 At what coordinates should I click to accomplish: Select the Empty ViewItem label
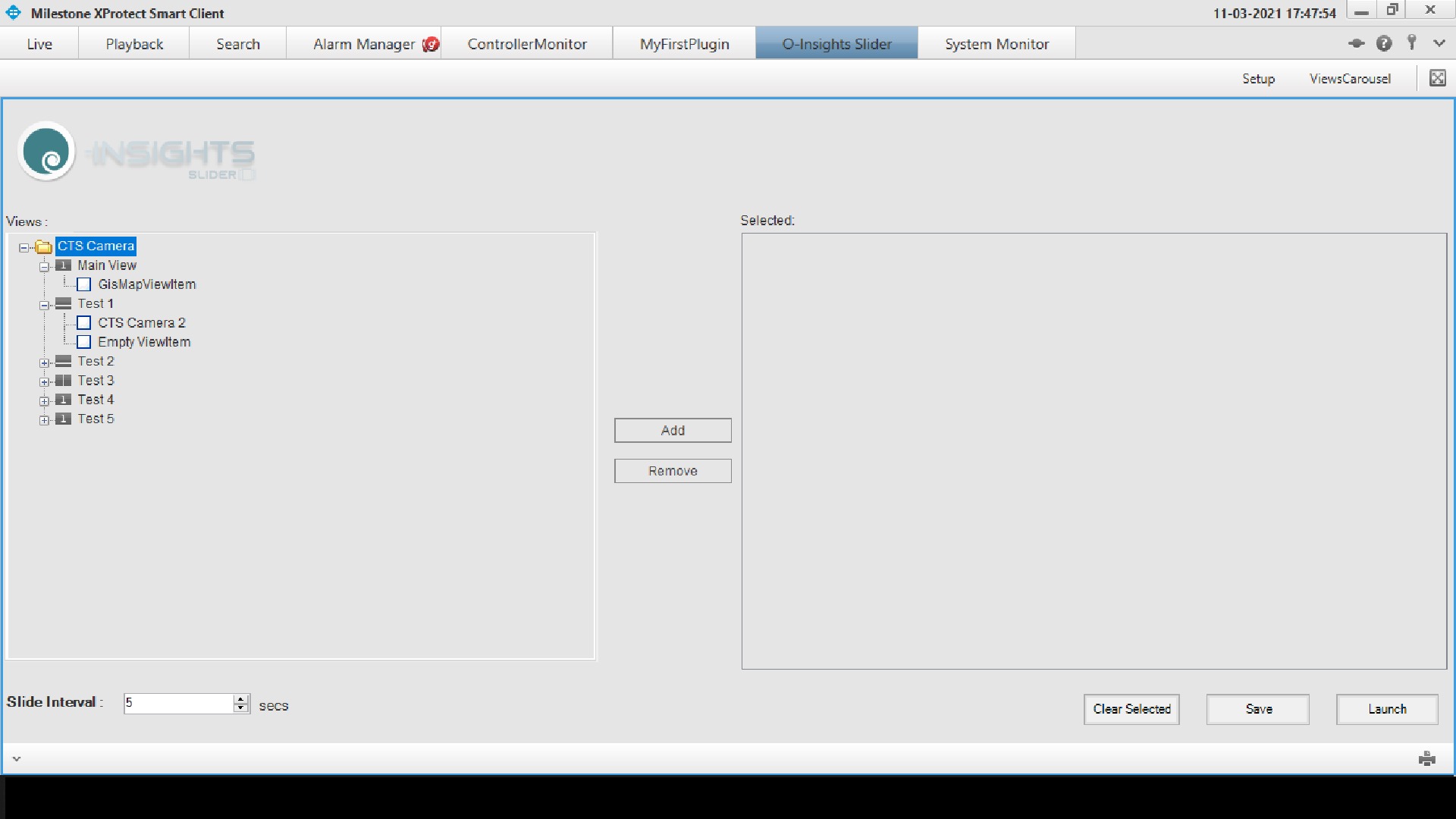point(144,342)
